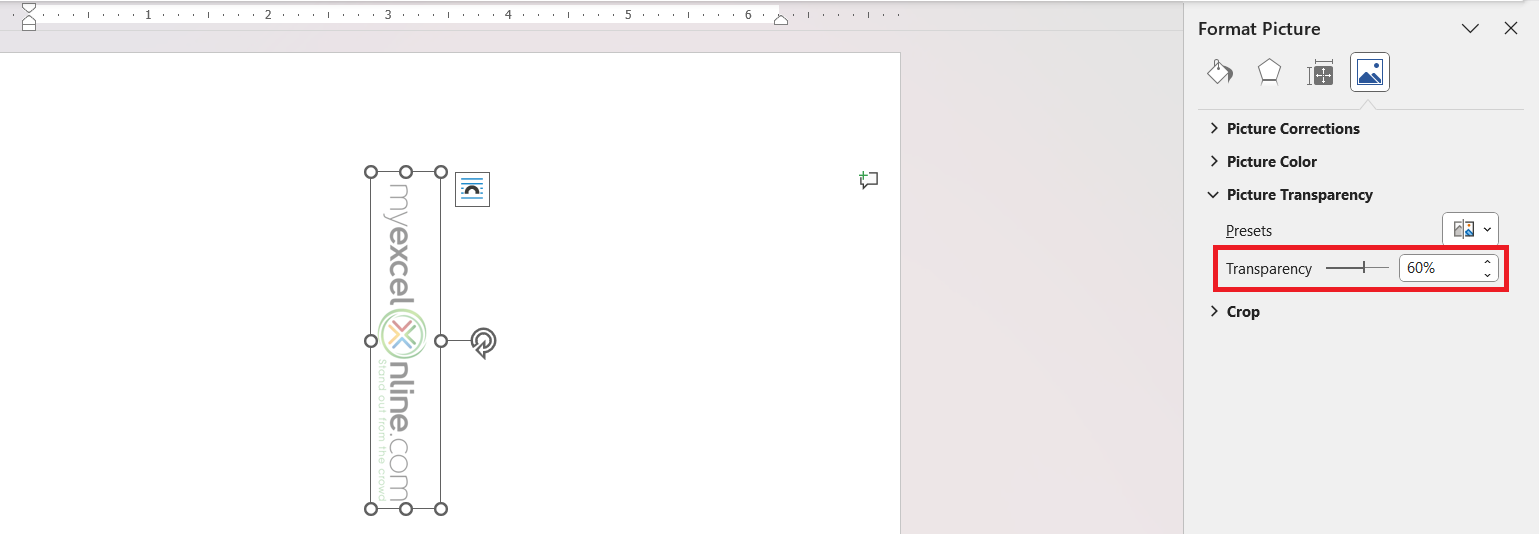Screen dimensions: 1539x534
Task: Decrease transparency with down spinner arrow
Action: click(1487, 275)
